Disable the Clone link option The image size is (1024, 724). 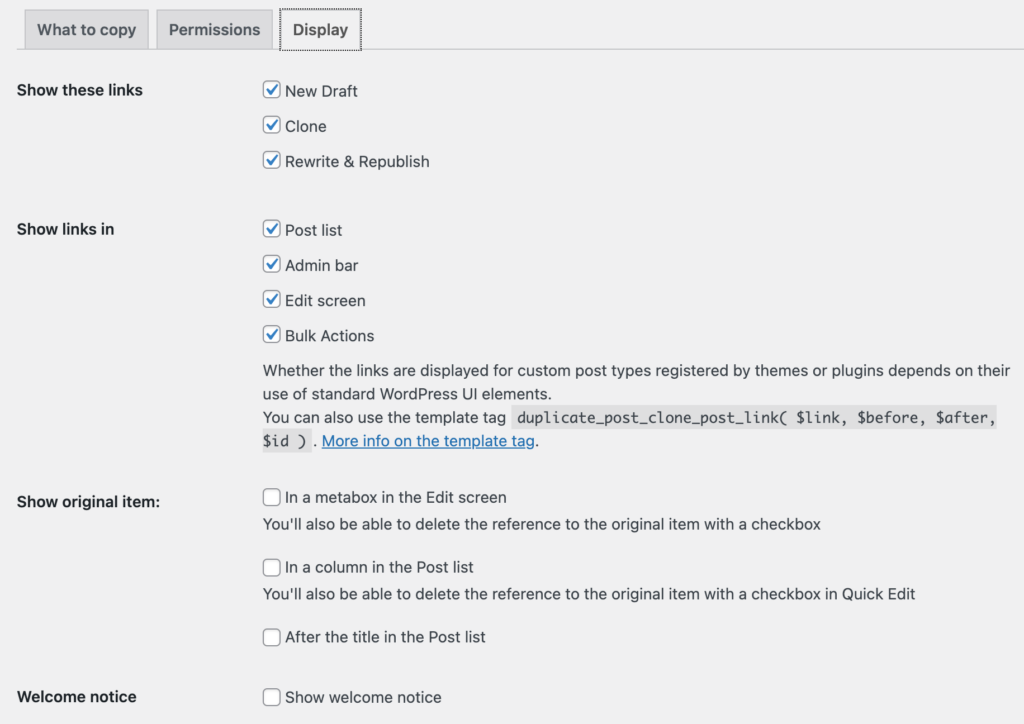(271, 126)
